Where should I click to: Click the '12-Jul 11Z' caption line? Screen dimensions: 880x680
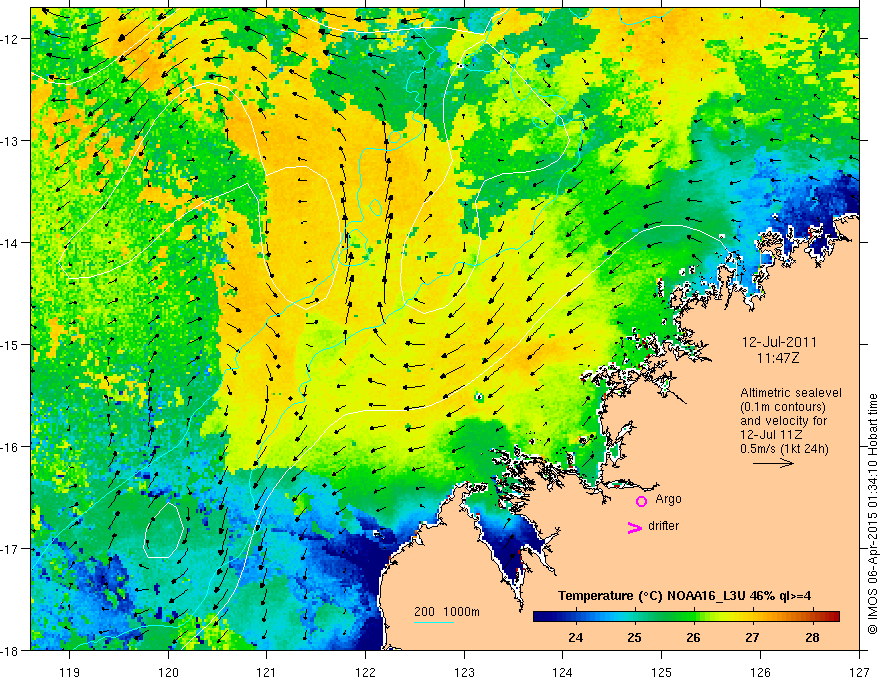771,435
